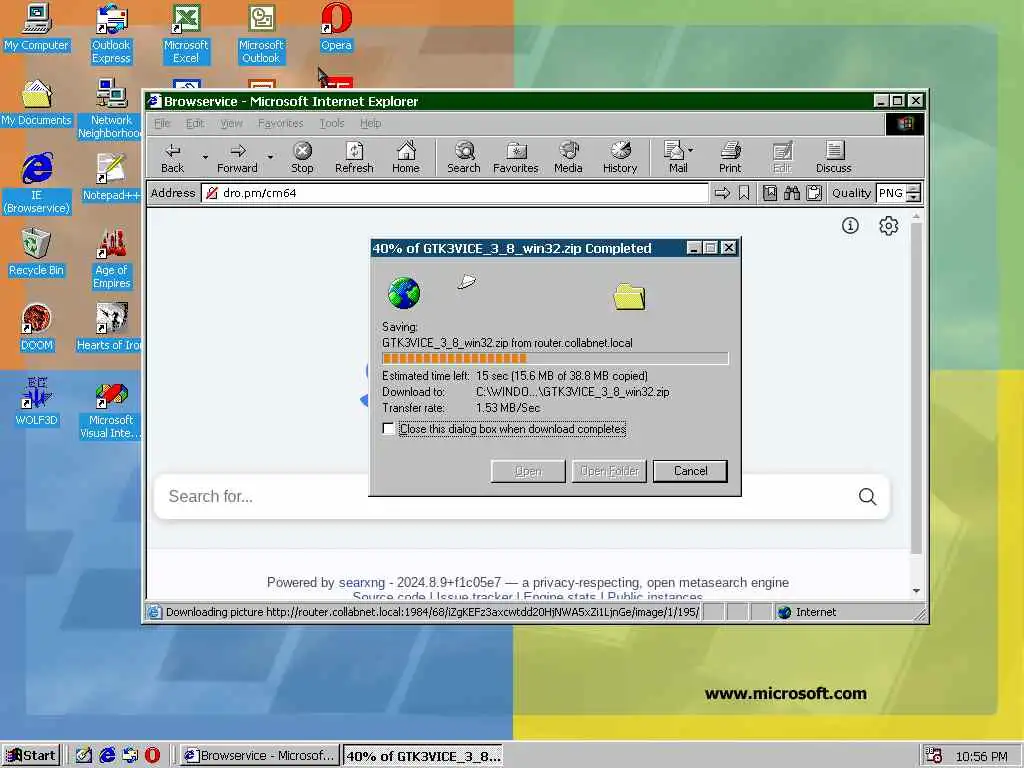The width and height of the screenshot is (1024, 768).
Task: Click the Back toolbar button
Action: pos(172,157)
